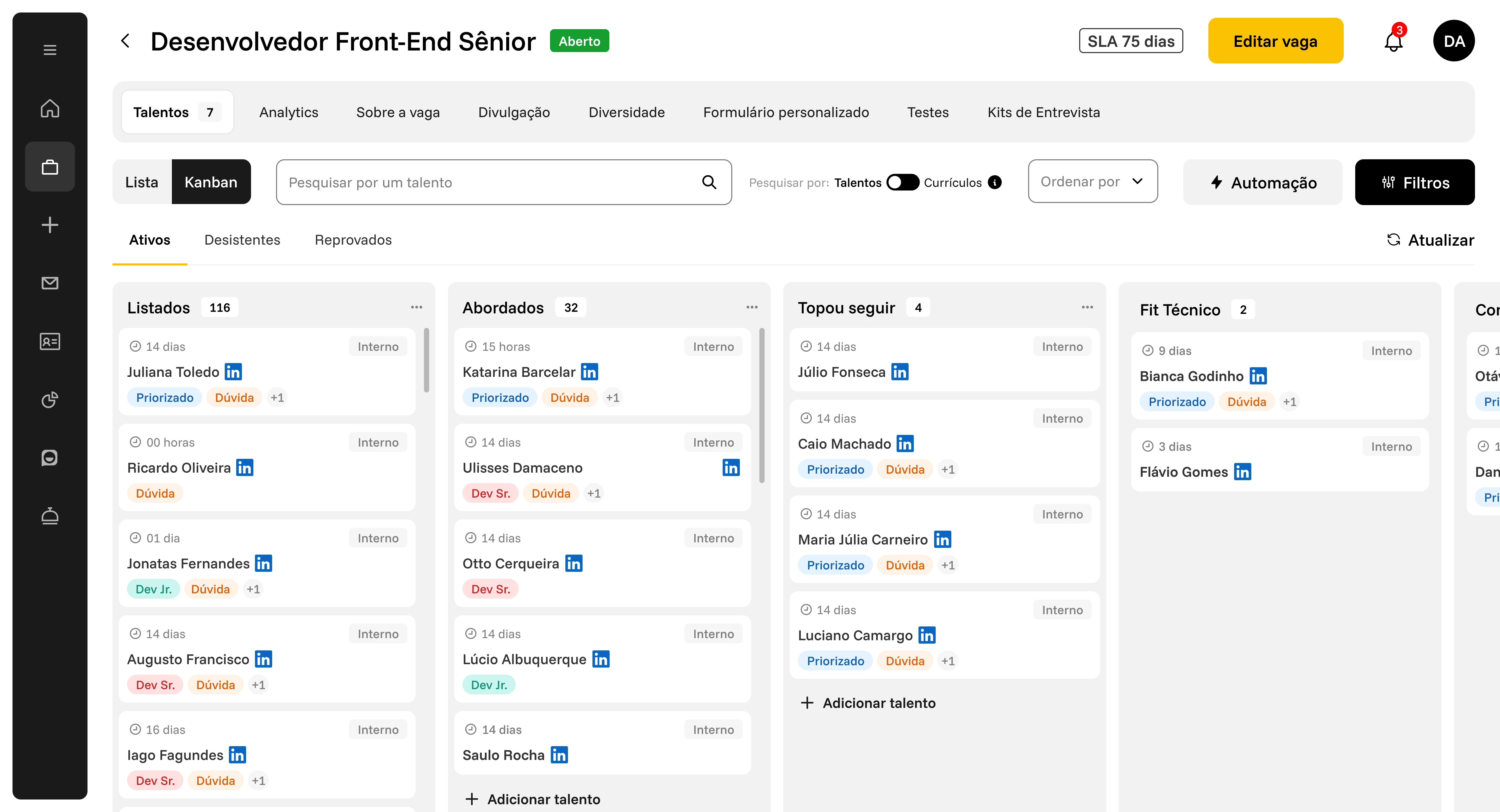1500x812 pixels.
Task: Open the DA user avatar
Action: coord(1453,41)
